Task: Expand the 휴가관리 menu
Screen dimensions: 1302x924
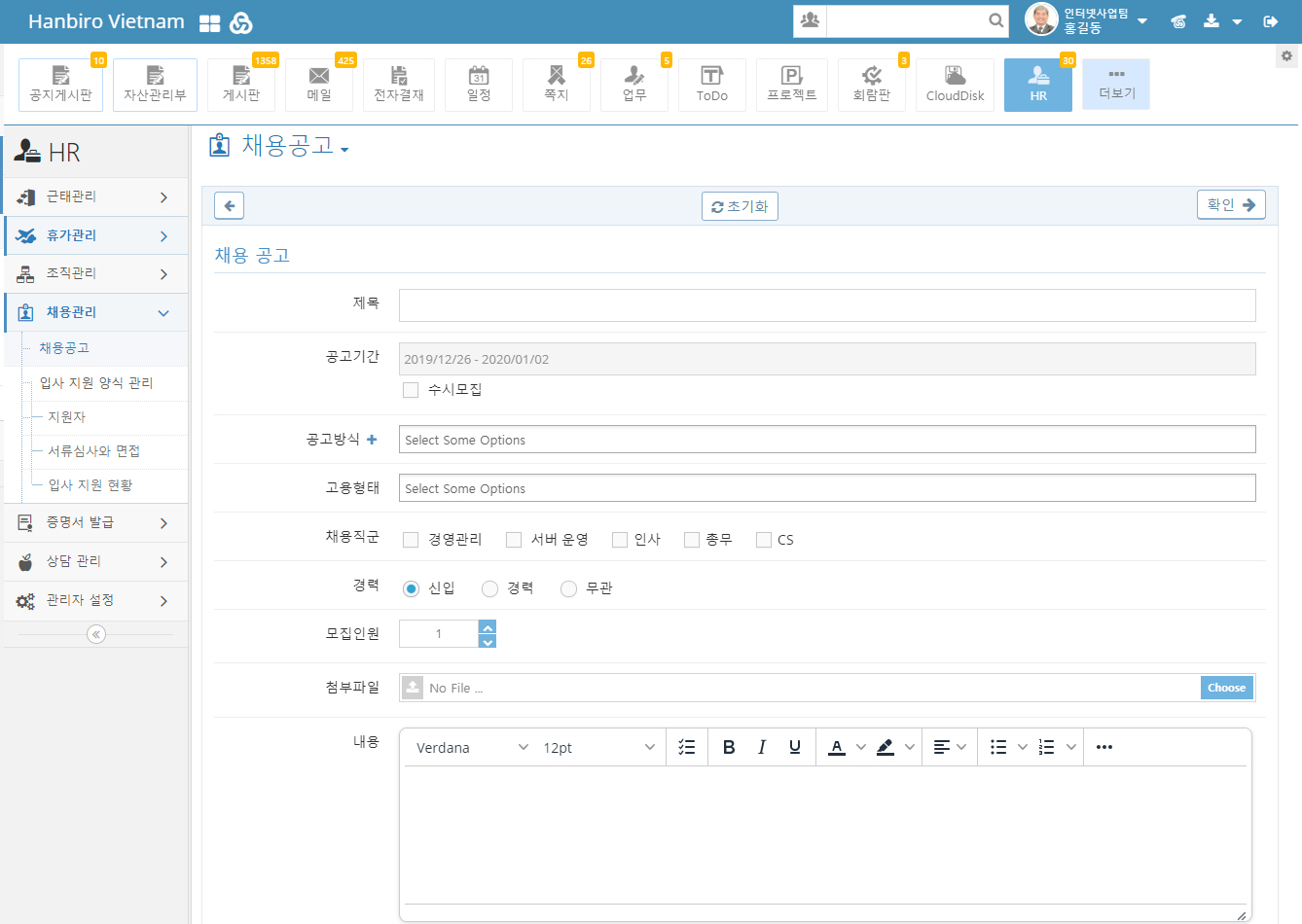Action: click(x=95, y=235)
